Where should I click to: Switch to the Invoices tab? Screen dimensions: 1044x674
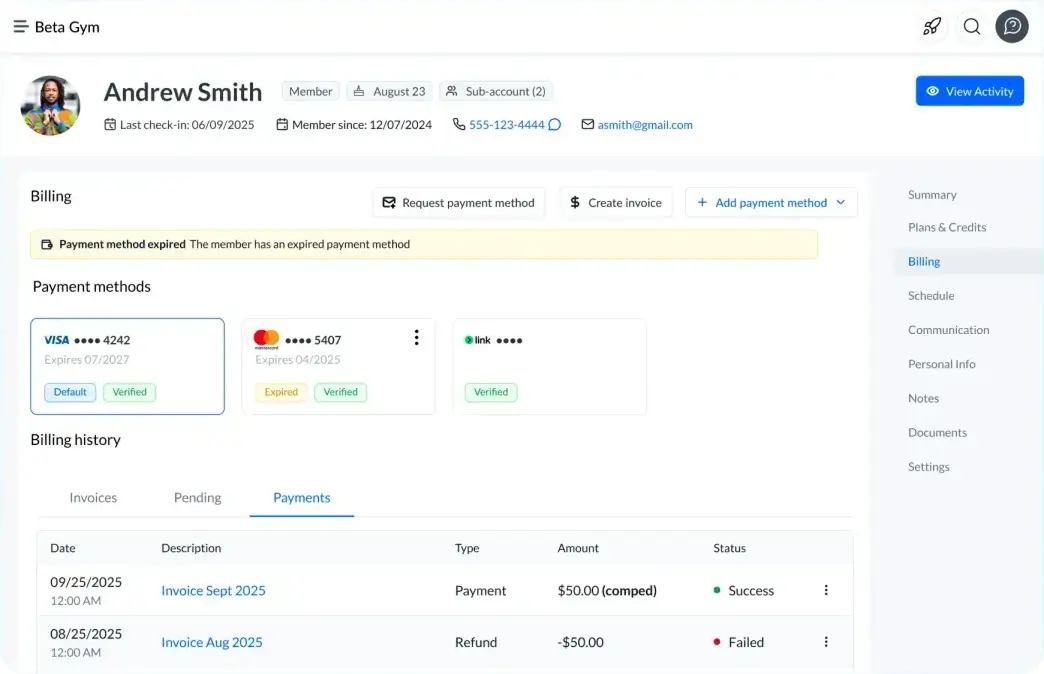point(93,497)
